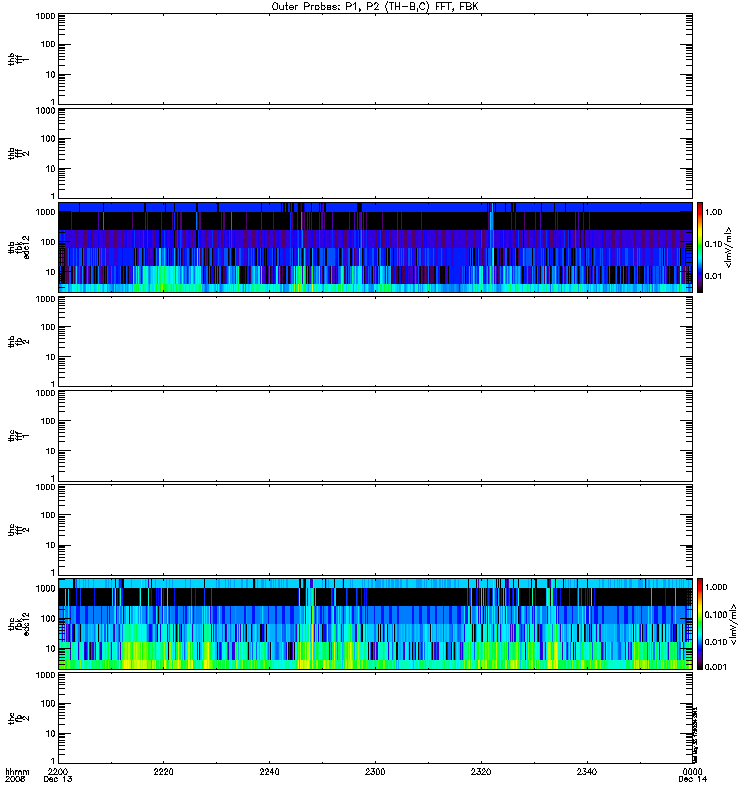750x800 pixels.
Task: Click the '2320' time axis label
Action: tap(481, 771)
